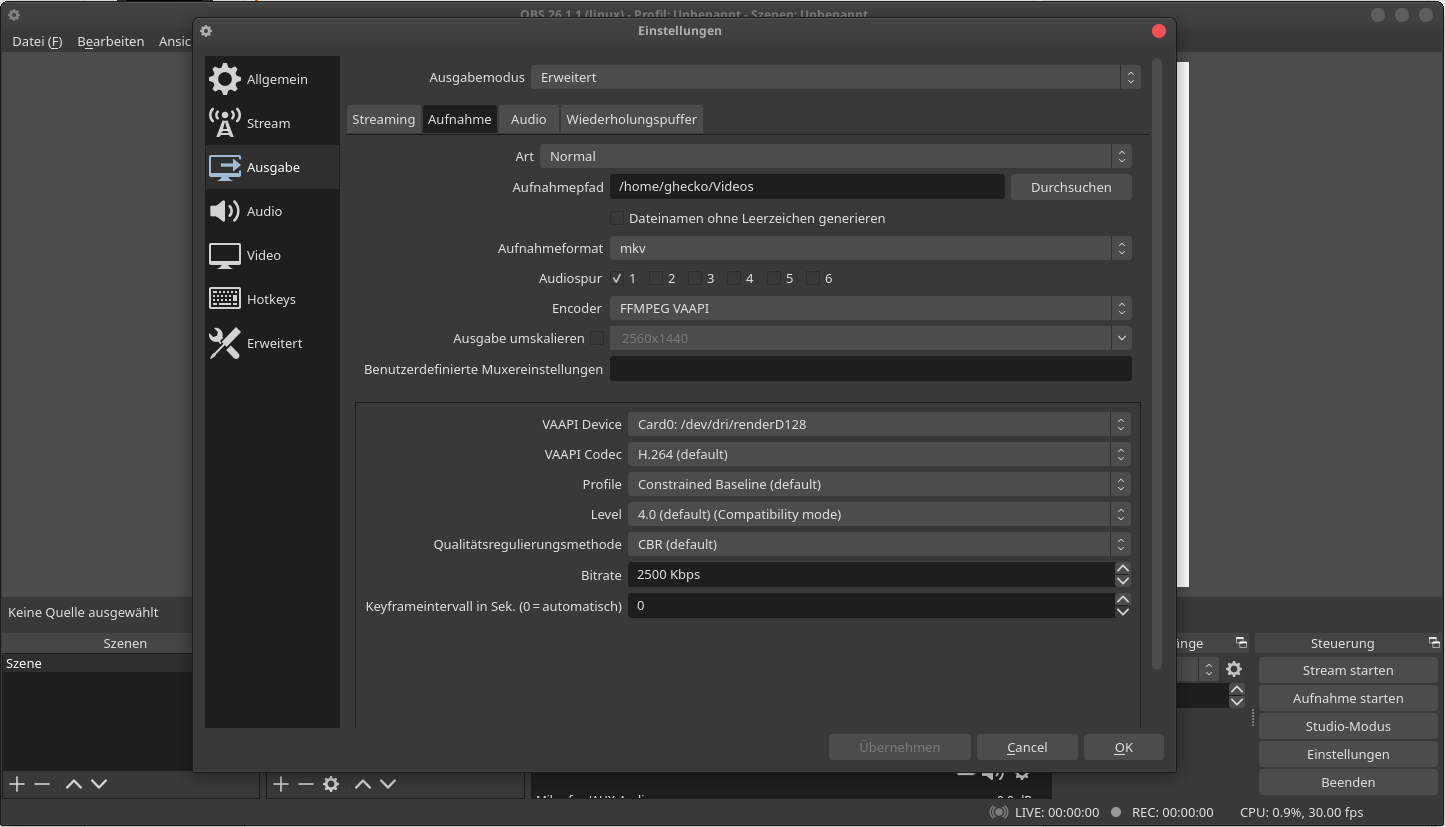
Task: Remove source with minus icon in sources toolbar
Action: [x=306, y=784]
